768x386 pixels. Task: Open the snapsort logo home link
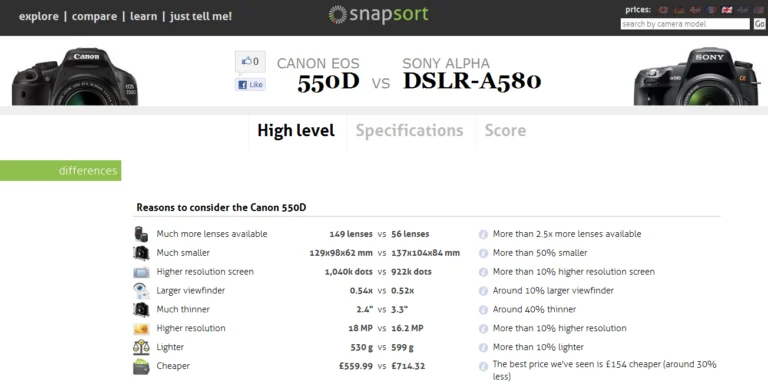pyautogui.click(x=379, y=15)
